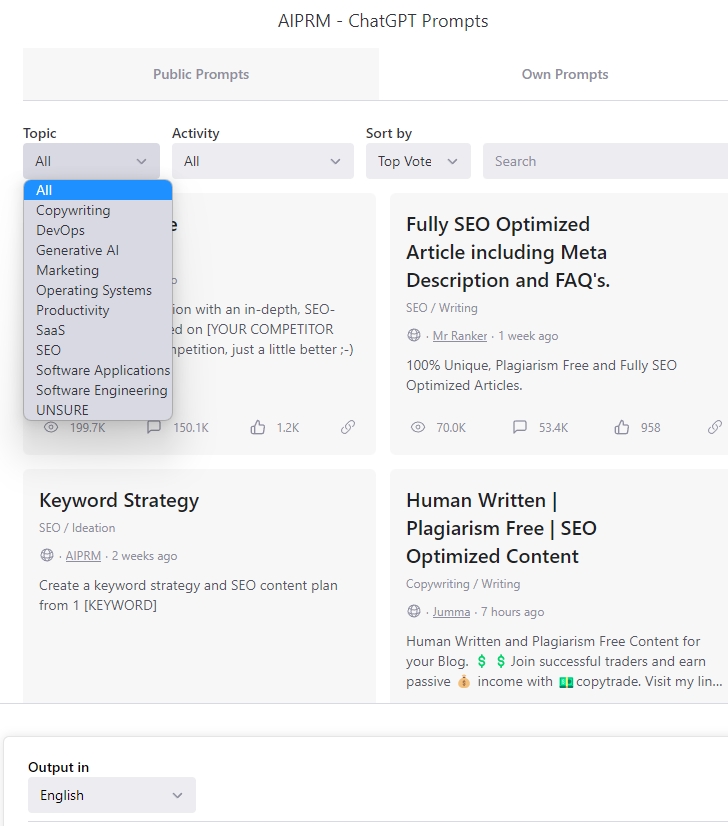Screen dimensions: 728x826
Task: Click globe icon beside Mr Ranker
Action: [414, 335]
